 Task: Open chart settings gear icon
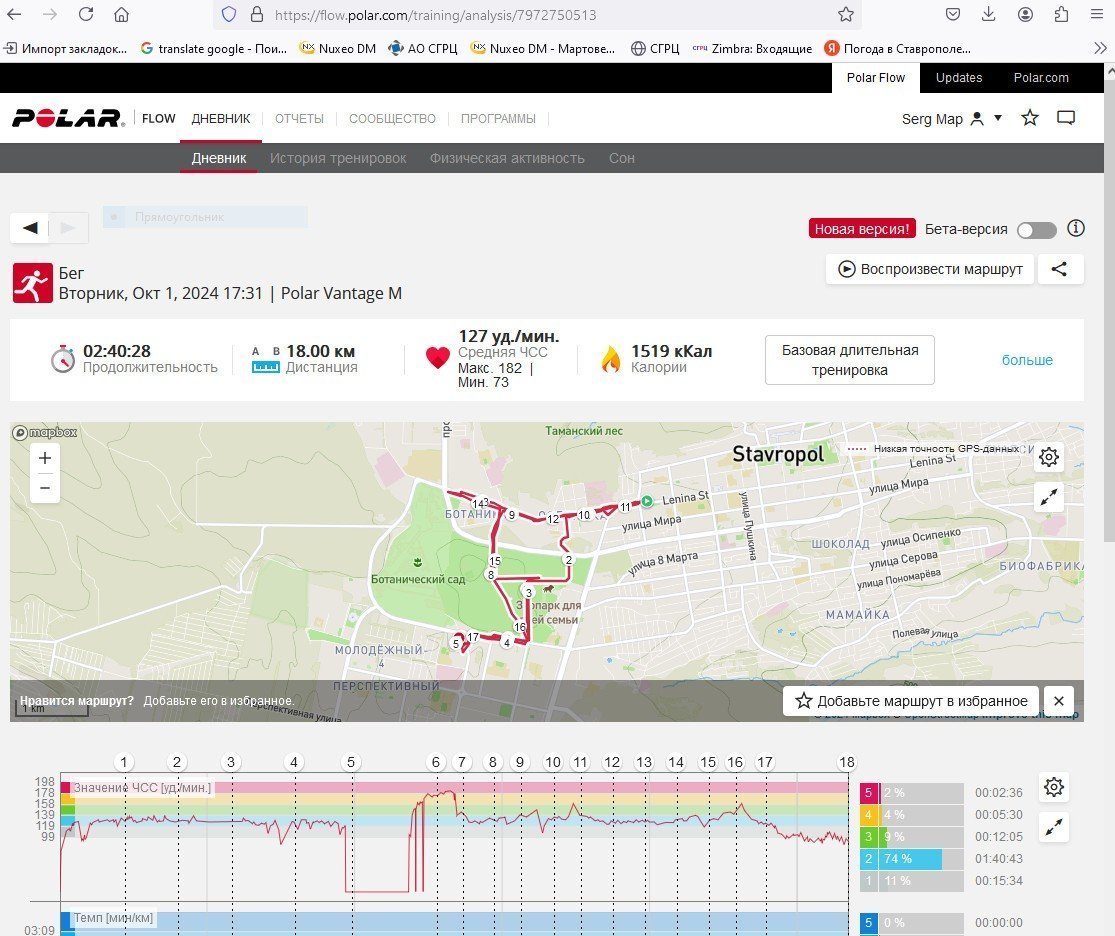coord(1054,787)
